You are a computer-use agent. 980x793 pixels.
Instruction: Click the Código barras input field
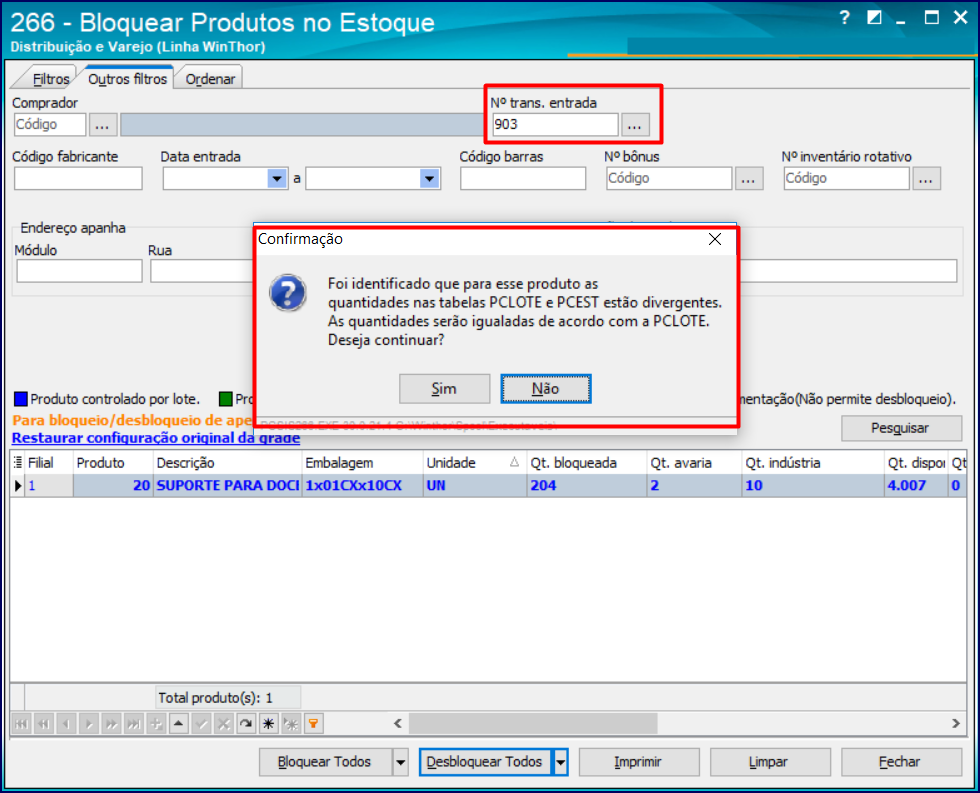[x=523, y=179]
